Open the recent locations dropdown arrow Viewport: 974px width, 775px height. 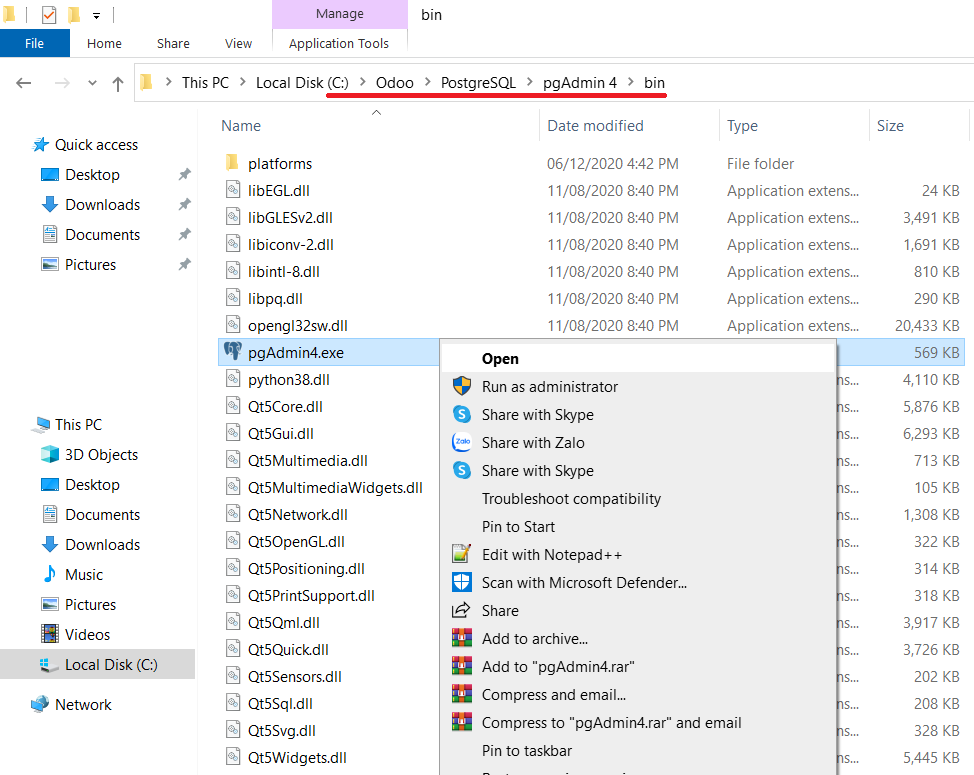[92, 83]
